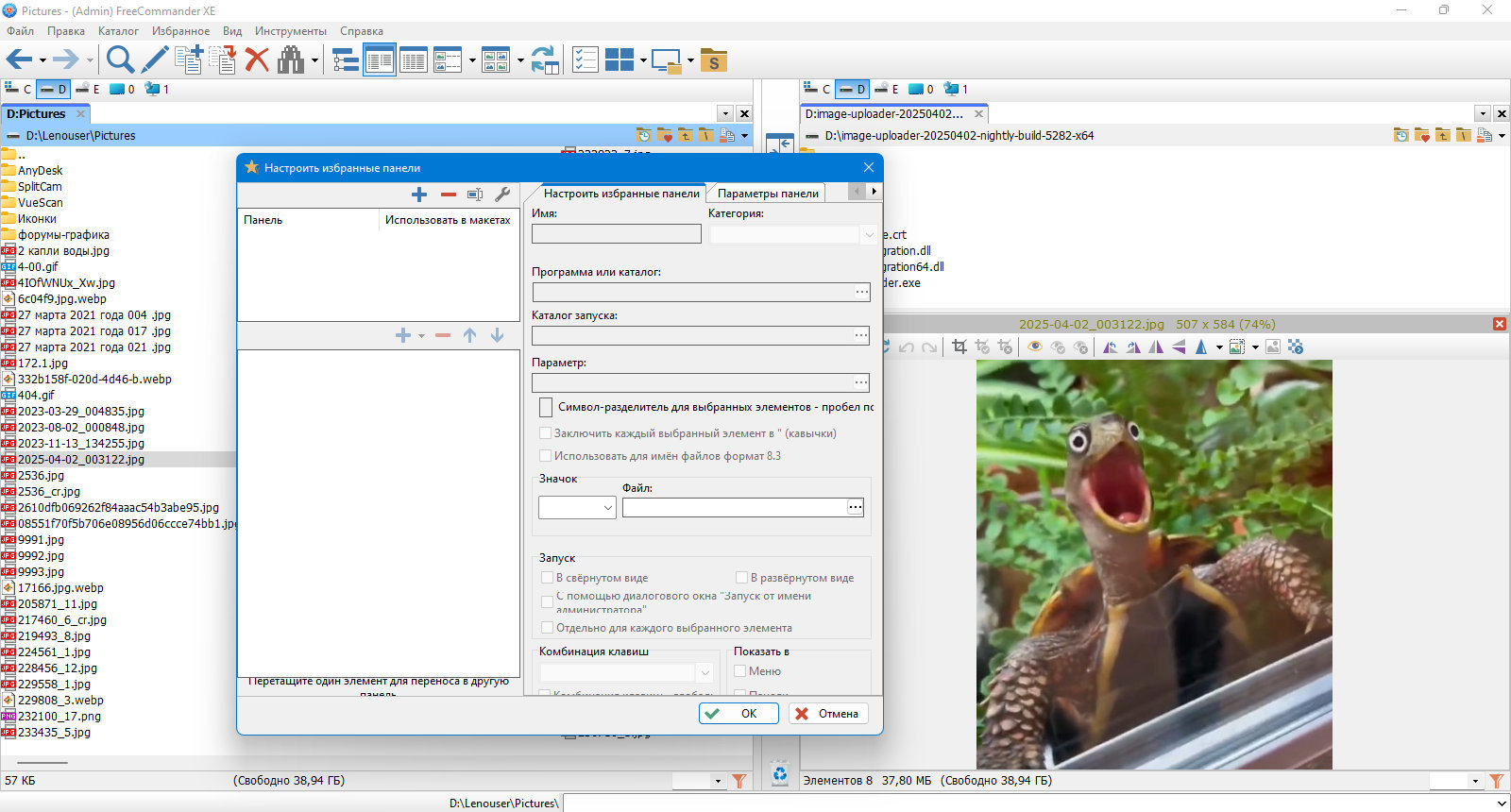The width and height of the screenshot is (1511, 812).
Task: Remove the favorite panel with red minus icon
Action: click(x=449, y=195)
